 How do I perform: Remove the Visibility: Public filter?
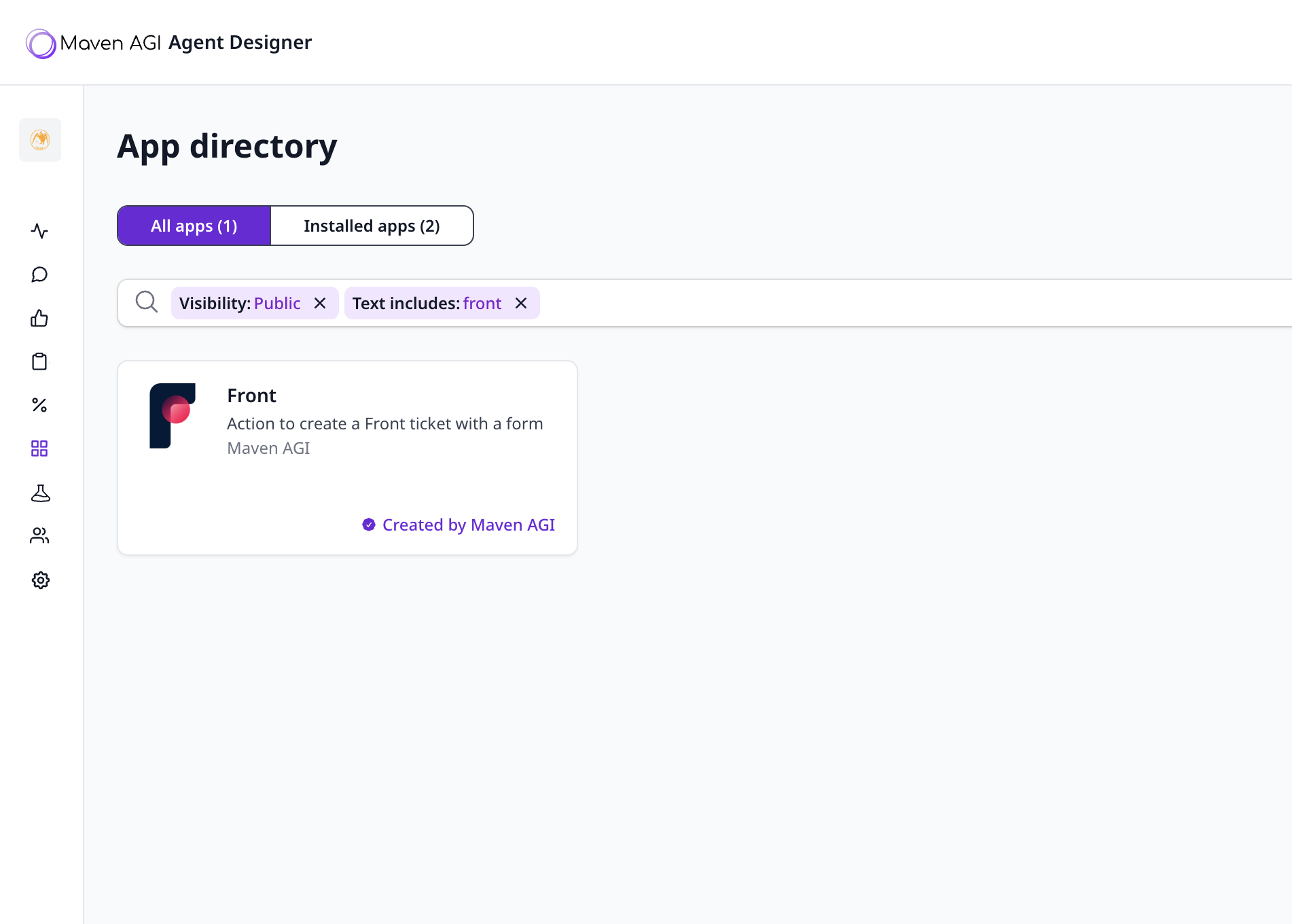point(321,303)
